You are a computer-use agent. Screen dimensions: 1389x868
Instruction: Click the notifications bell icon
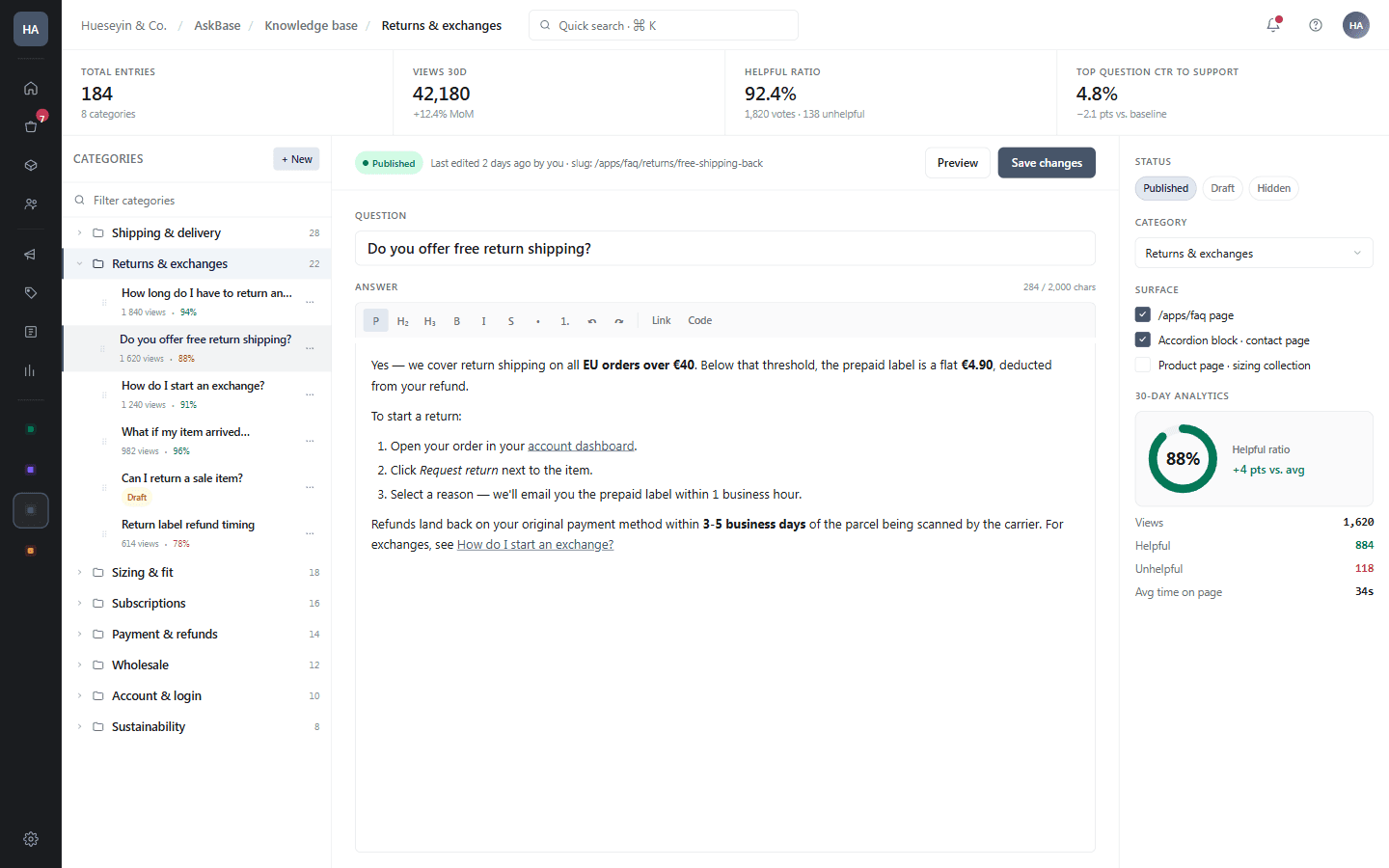[1273, 25]
